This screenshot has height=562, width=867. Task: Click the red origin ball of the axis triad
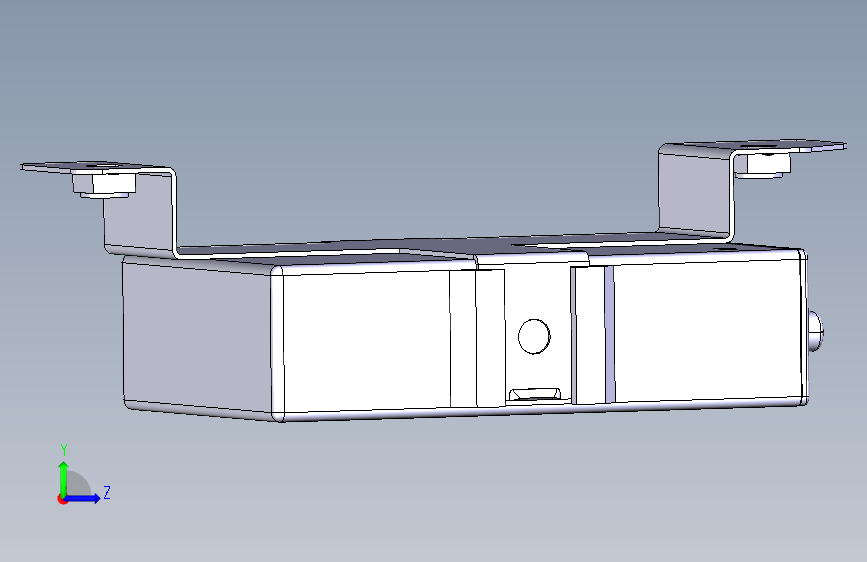[62, 499]
